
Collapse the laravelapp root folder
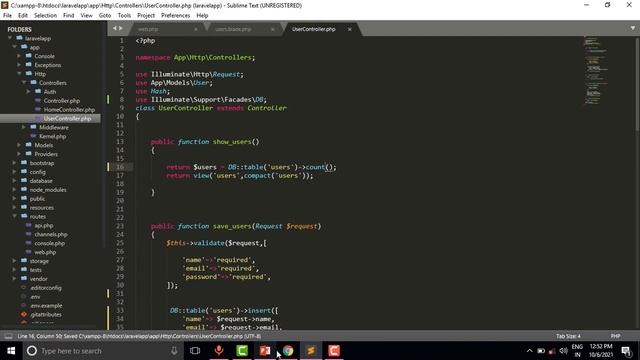[10, 38]
